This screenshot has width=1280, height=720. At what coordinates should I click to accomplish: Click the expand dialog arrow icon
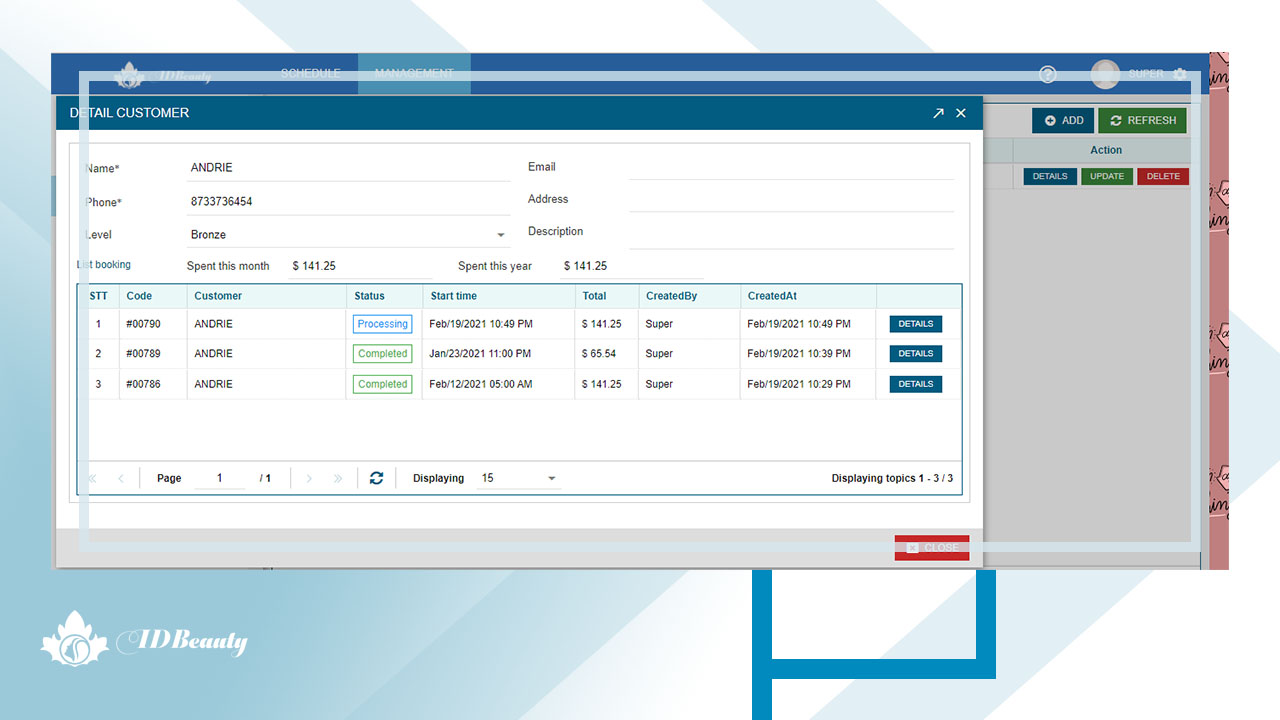coord(938,113)
